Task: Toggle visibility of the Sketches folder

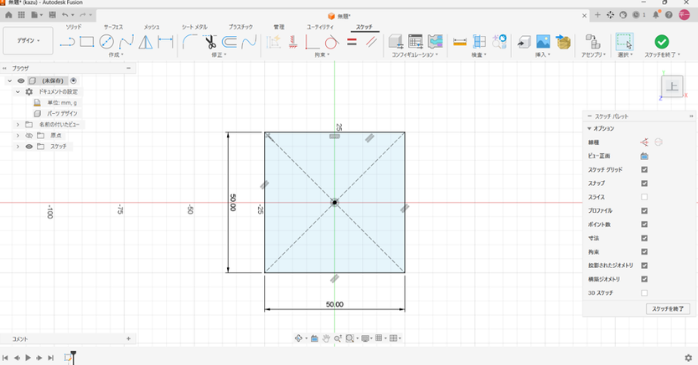Action: 29,146
